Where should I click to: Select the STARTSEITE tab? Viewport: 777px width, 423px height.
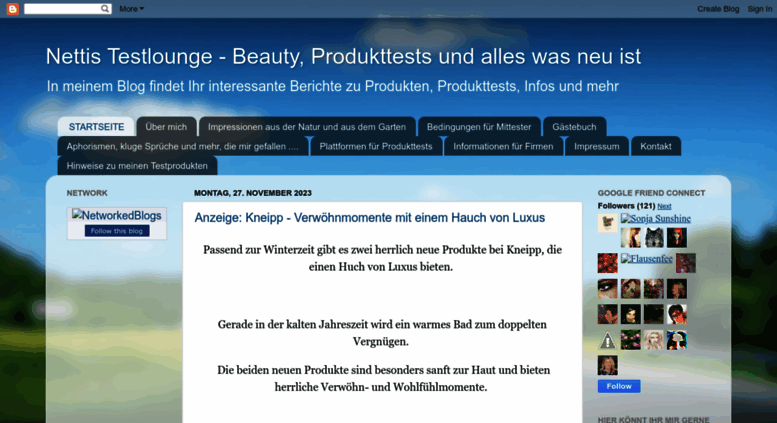click(96, 127)
